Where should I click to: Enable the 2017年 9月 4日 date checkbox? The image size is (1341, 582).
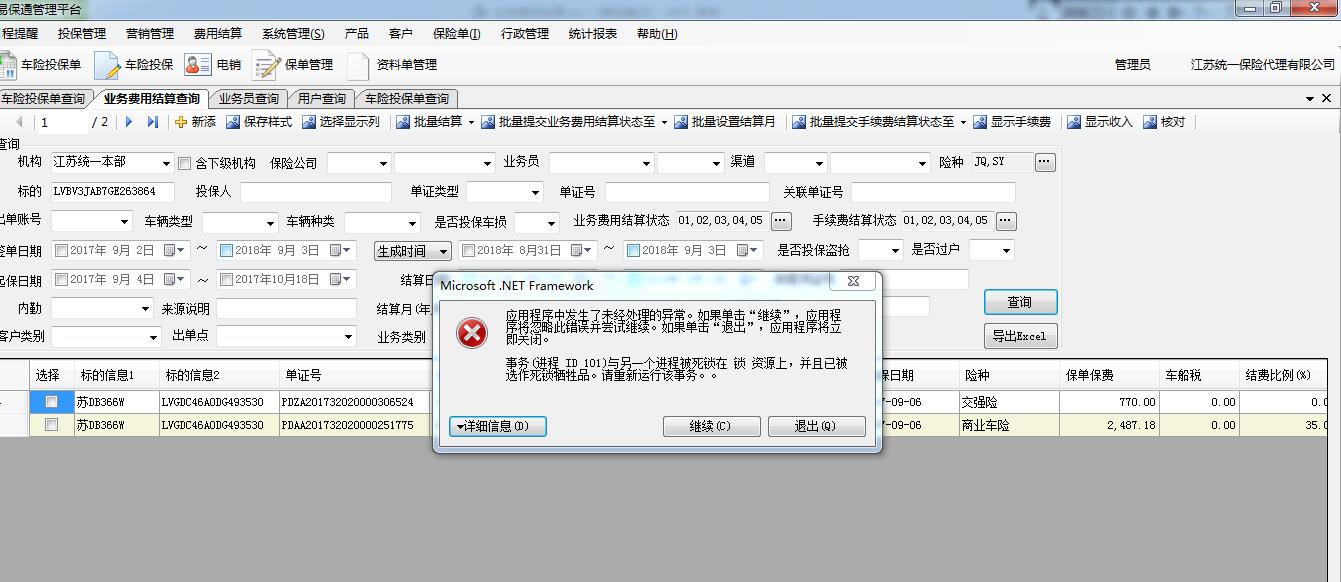(62, 279)
